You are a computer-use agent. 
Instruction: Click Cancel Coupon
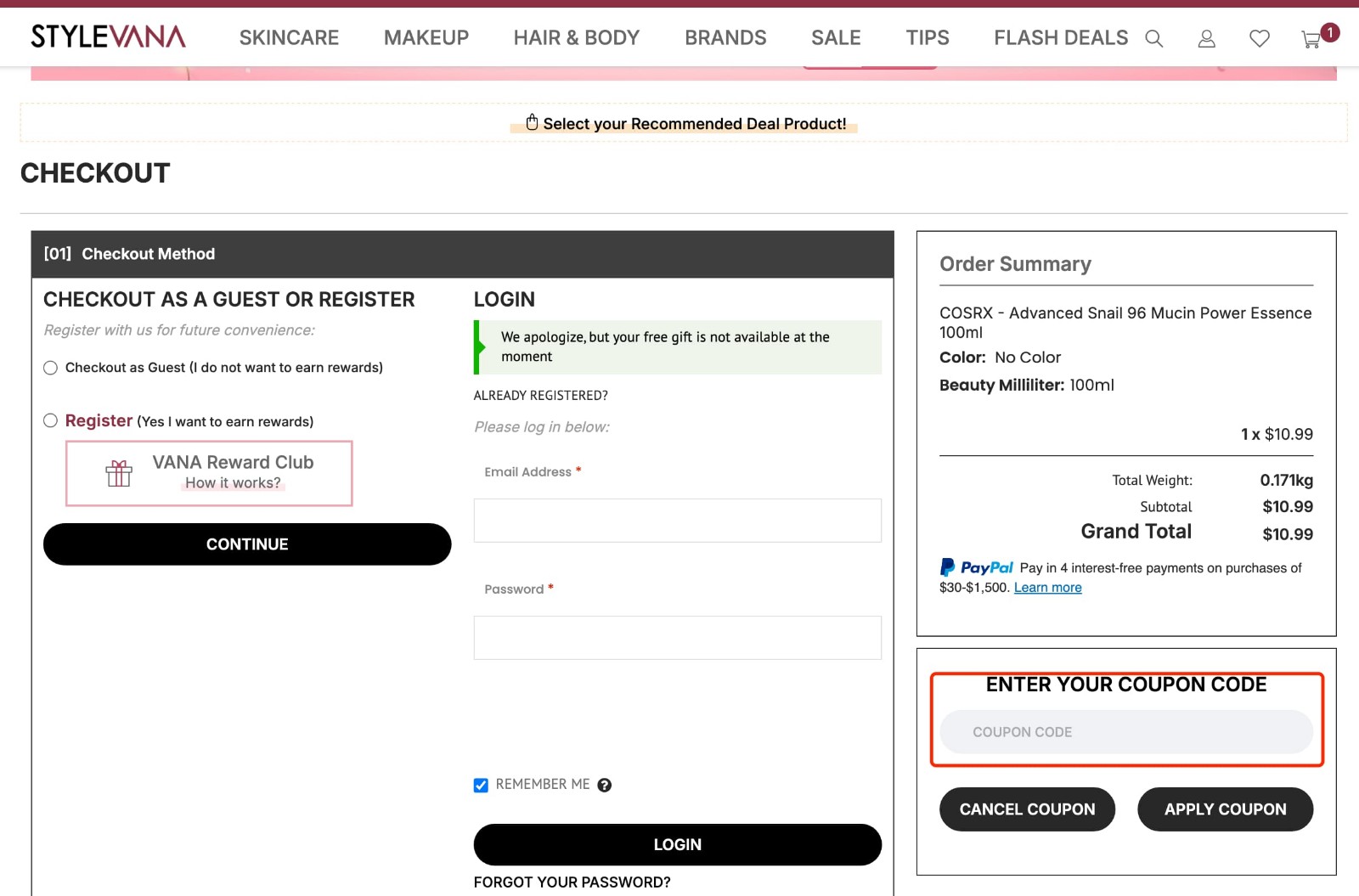click(x=1027, y=809)
